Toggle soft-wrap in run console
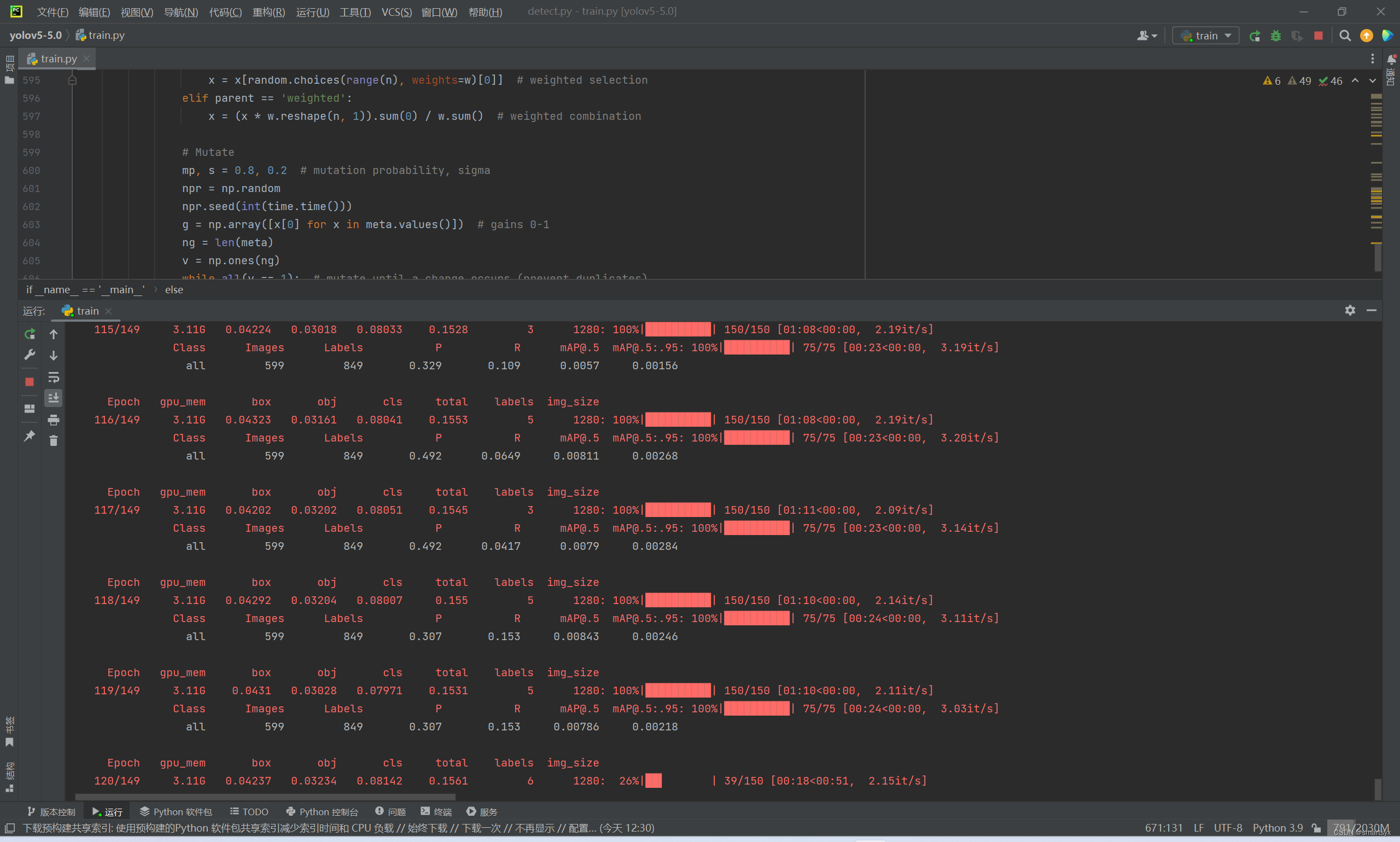This screenshot has width=1400, height=842. (53, 378)
